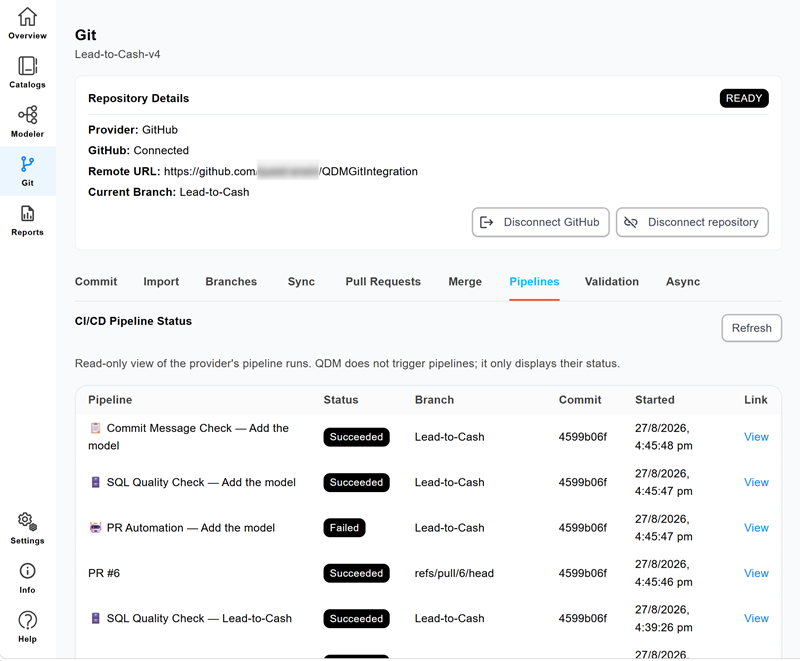
Task: Click the Failed status badge
Action: pos(344,527)
